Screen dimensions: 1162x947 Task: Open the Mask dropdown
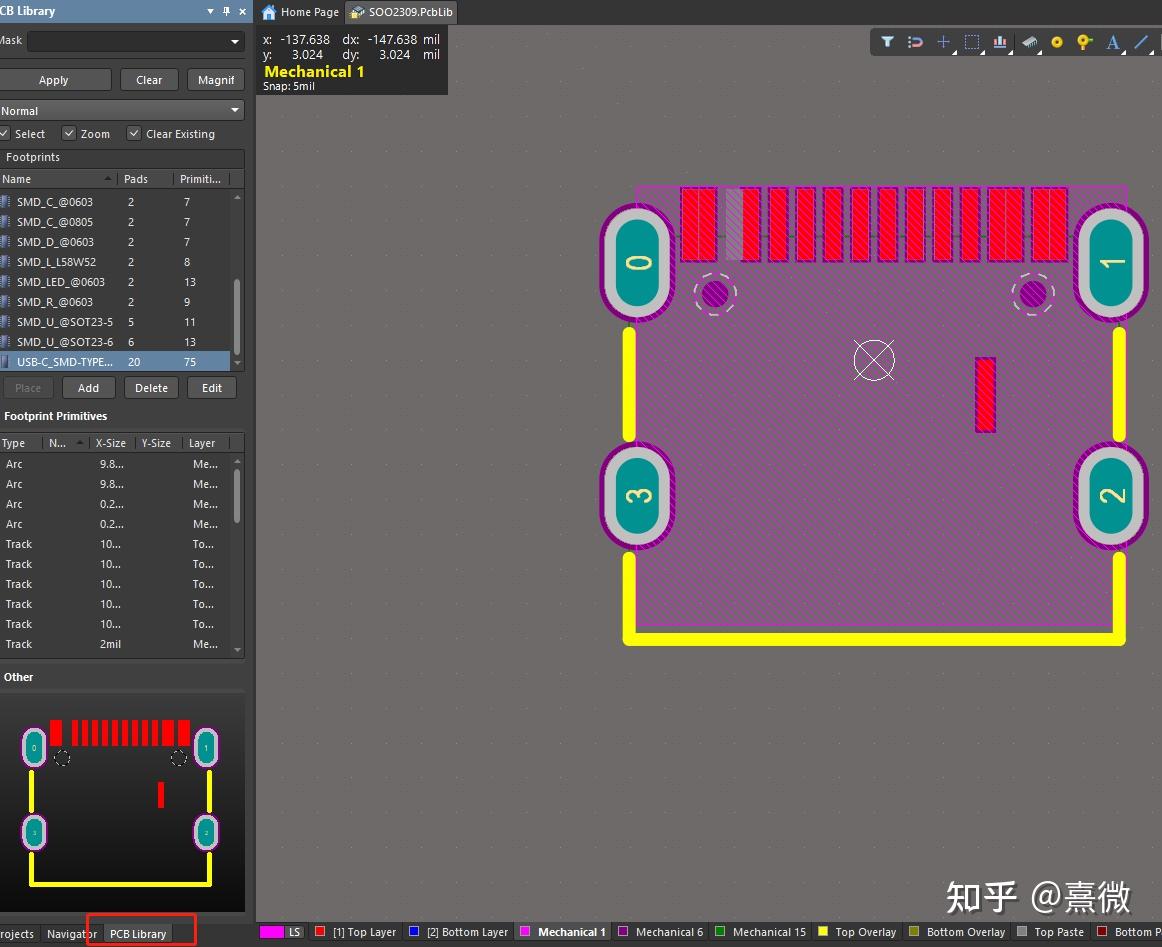pos(235,42)
